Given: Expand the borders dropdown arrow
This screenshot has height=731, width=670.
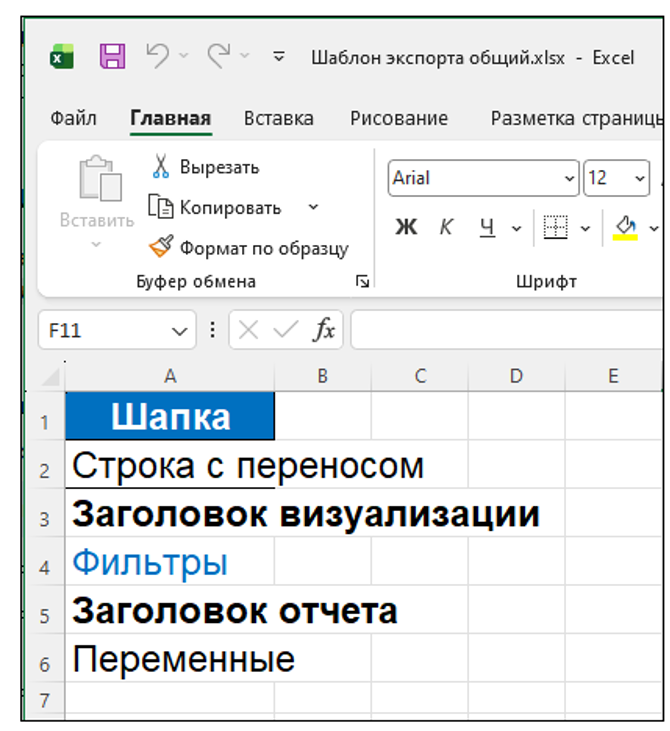Looking at the screenshot, I should 585,228.
